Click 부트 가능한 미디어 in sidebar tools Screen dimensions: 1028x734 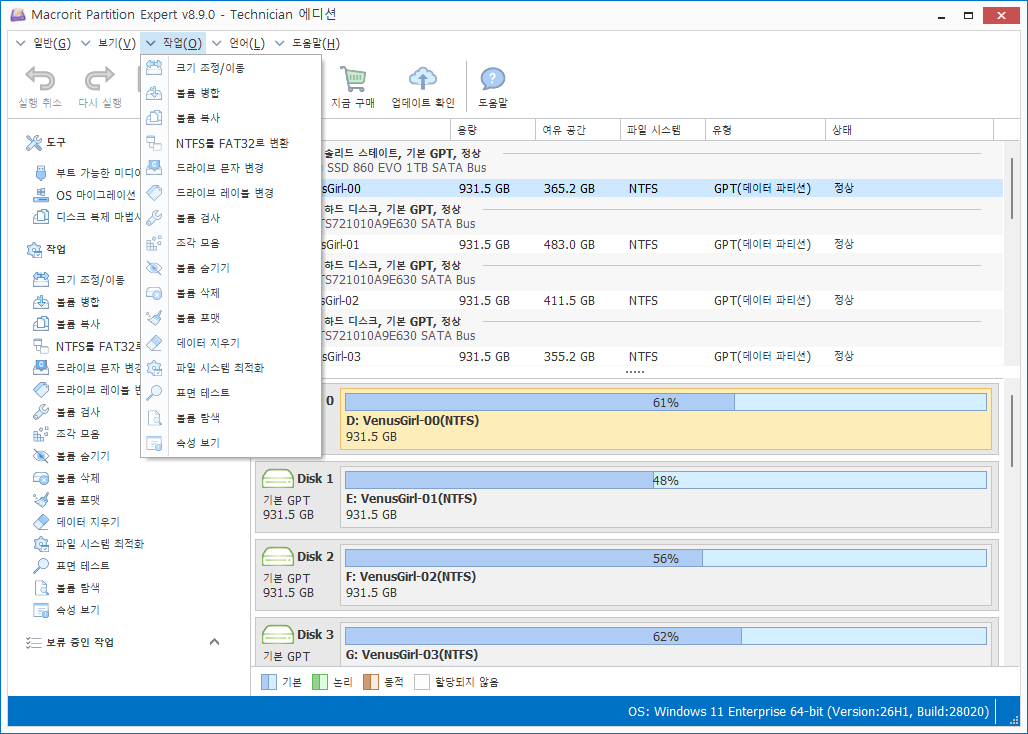click(88, 173)
